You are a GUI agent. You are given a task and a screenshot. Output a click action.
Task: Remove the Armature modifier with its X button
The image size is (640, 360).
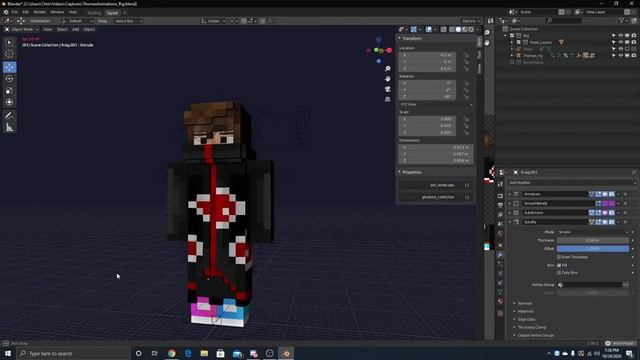point(625,194)
